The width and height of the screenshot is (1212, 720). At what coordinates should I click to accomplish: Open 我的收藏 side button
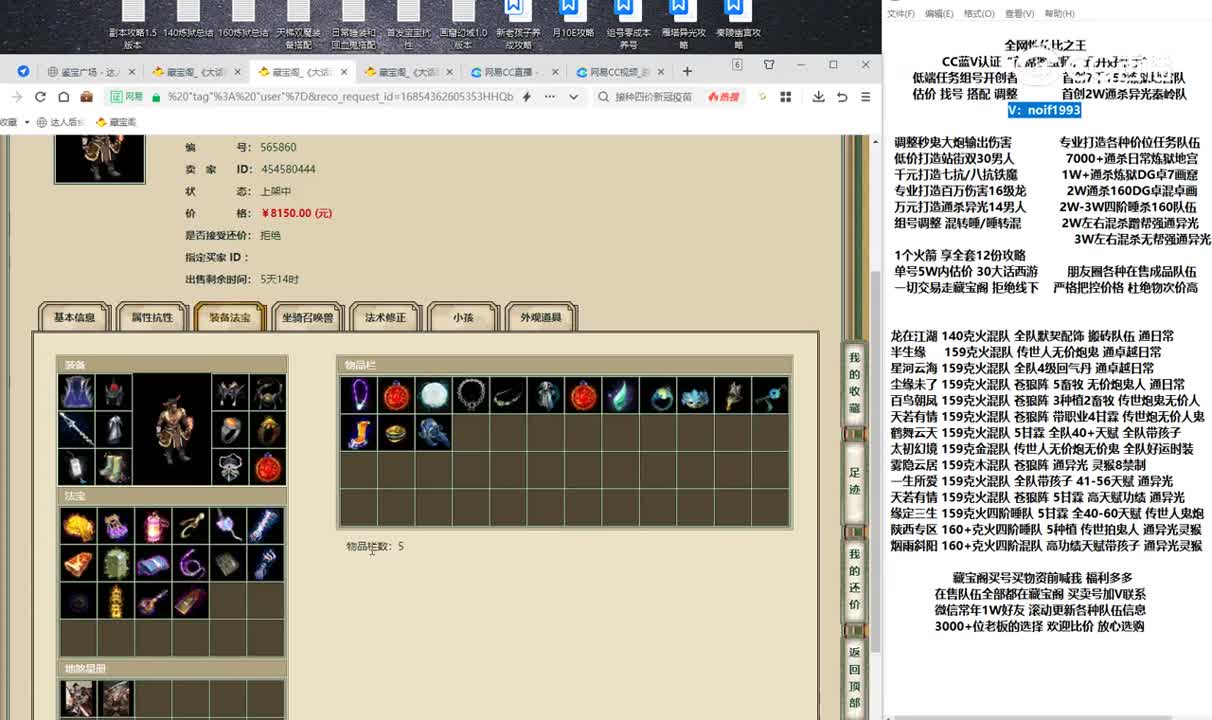tap(854, 383)
